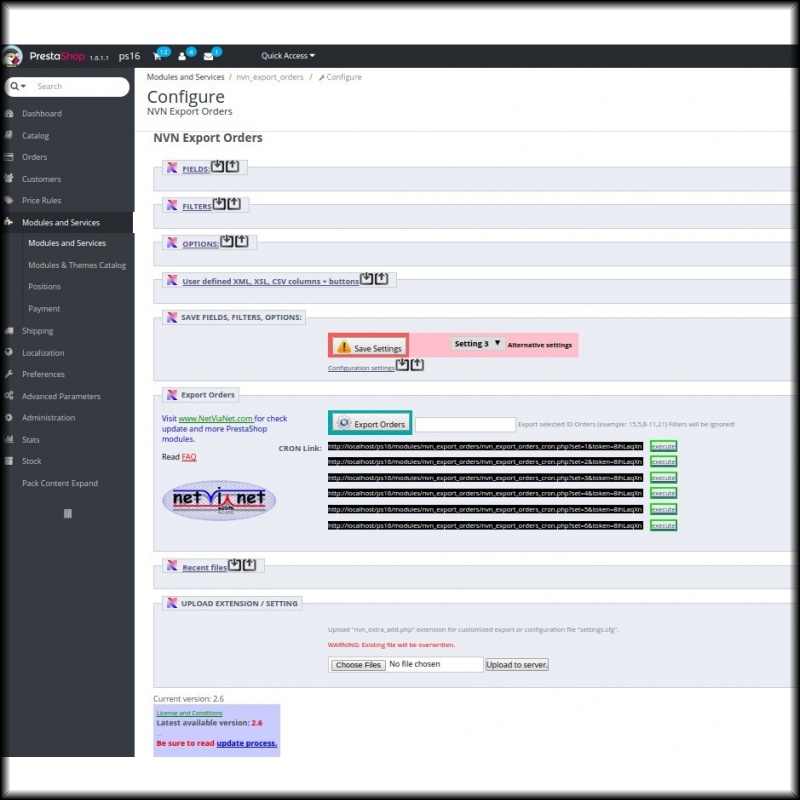Click the Stats chart sidebar icon

click(9, 439)
